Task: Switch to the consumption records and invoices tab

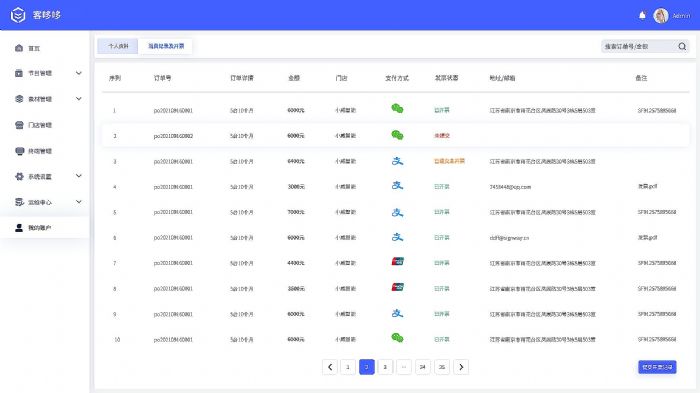Action: (x=166, y=46)
